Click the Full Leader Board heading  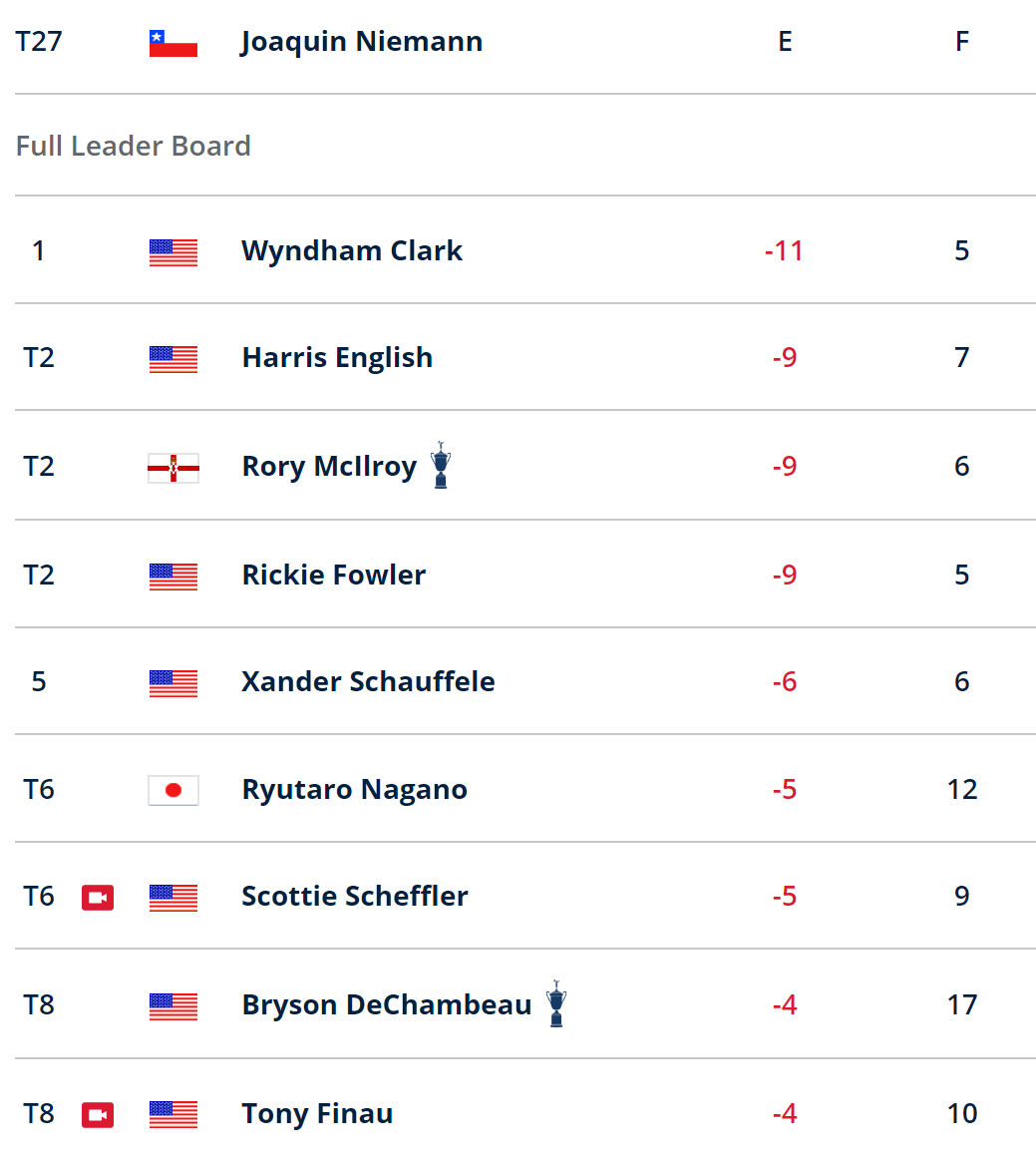coord(134,146)
